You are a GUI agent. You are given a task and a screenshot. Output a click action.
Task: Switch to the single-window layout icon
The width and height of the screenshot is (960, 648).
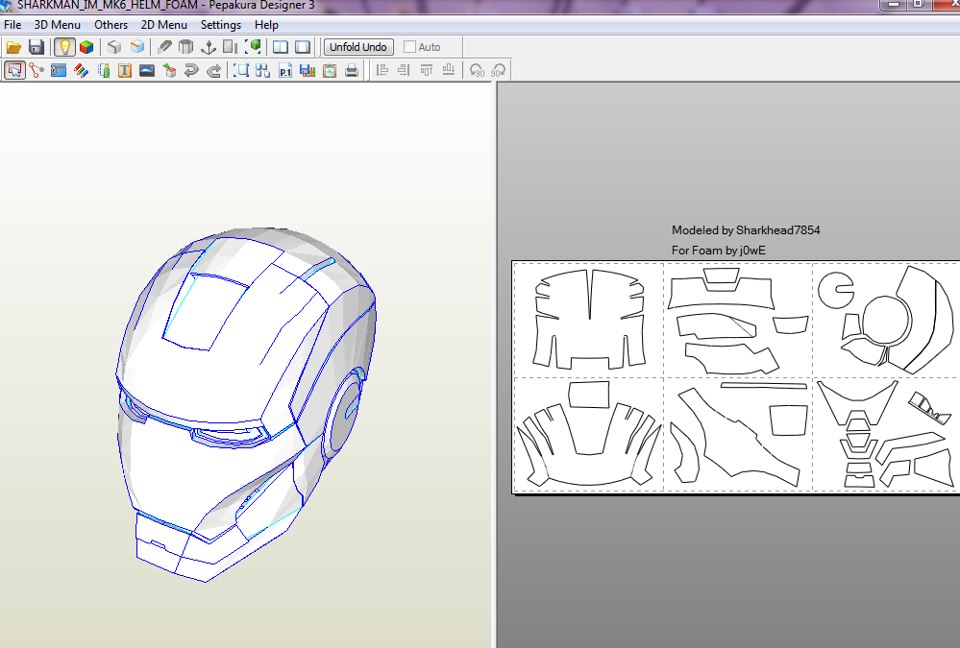pos(302,47)
